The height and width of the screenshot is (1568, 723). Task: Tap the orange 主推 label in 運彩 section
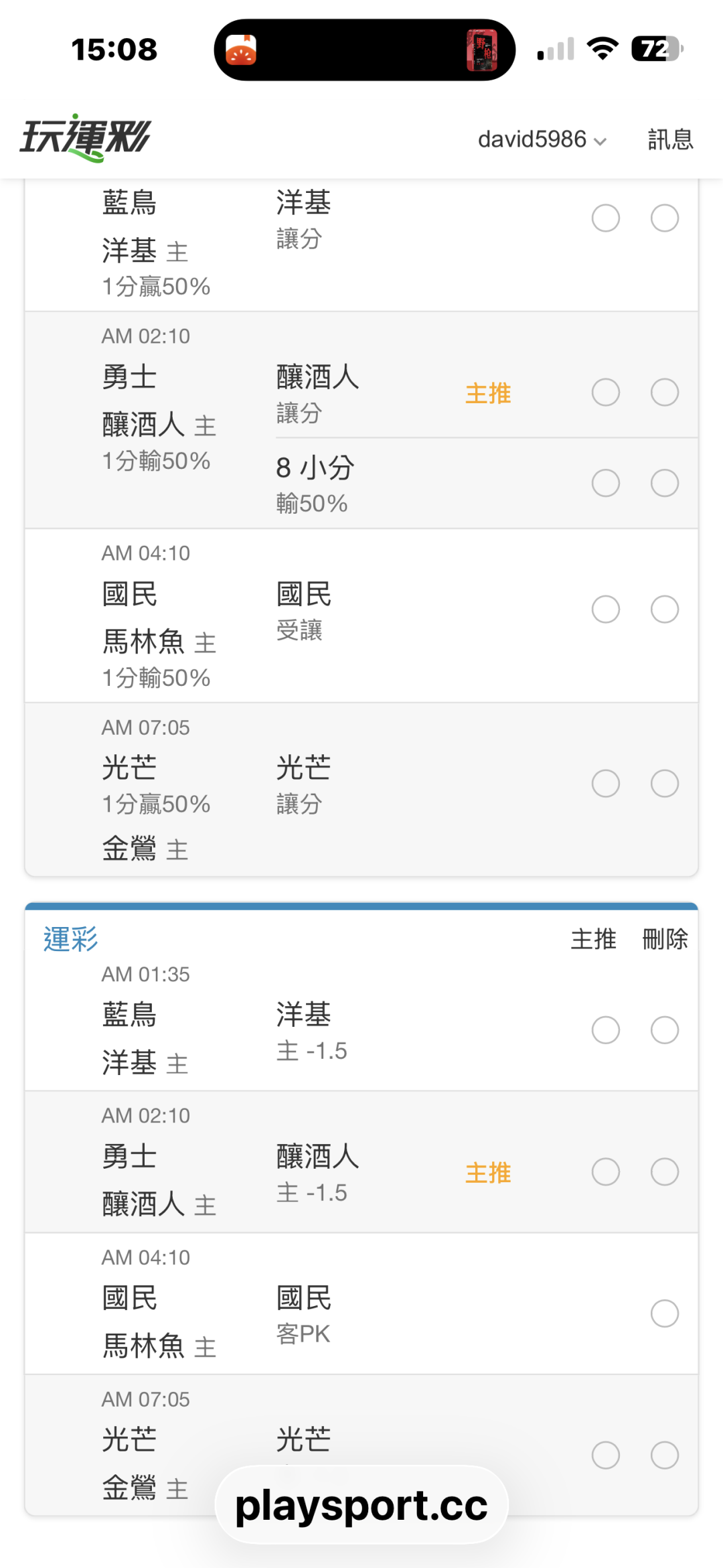489,1173
